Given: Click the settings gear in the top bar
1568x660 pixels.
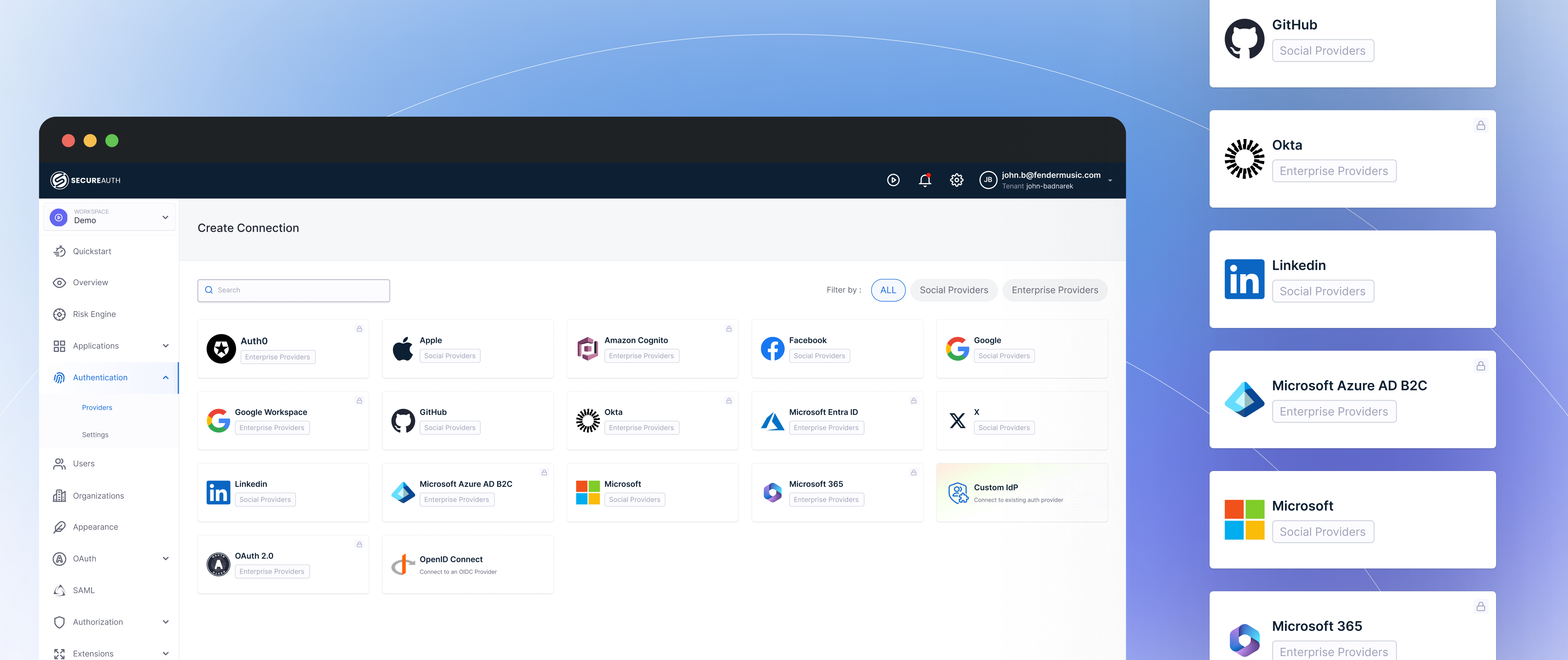Looking at the screenshot, I should click(956, 180).
